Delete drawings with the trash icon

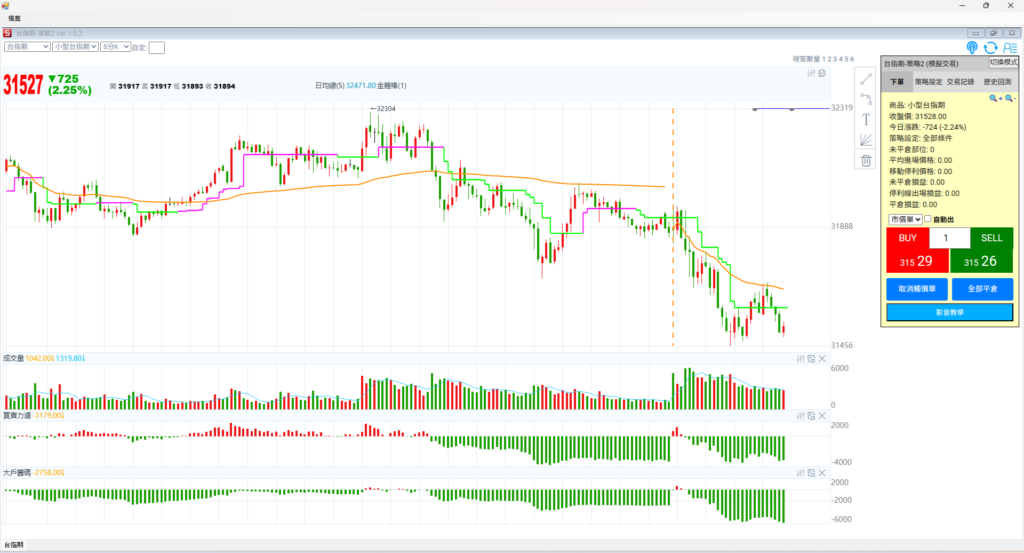866,160
